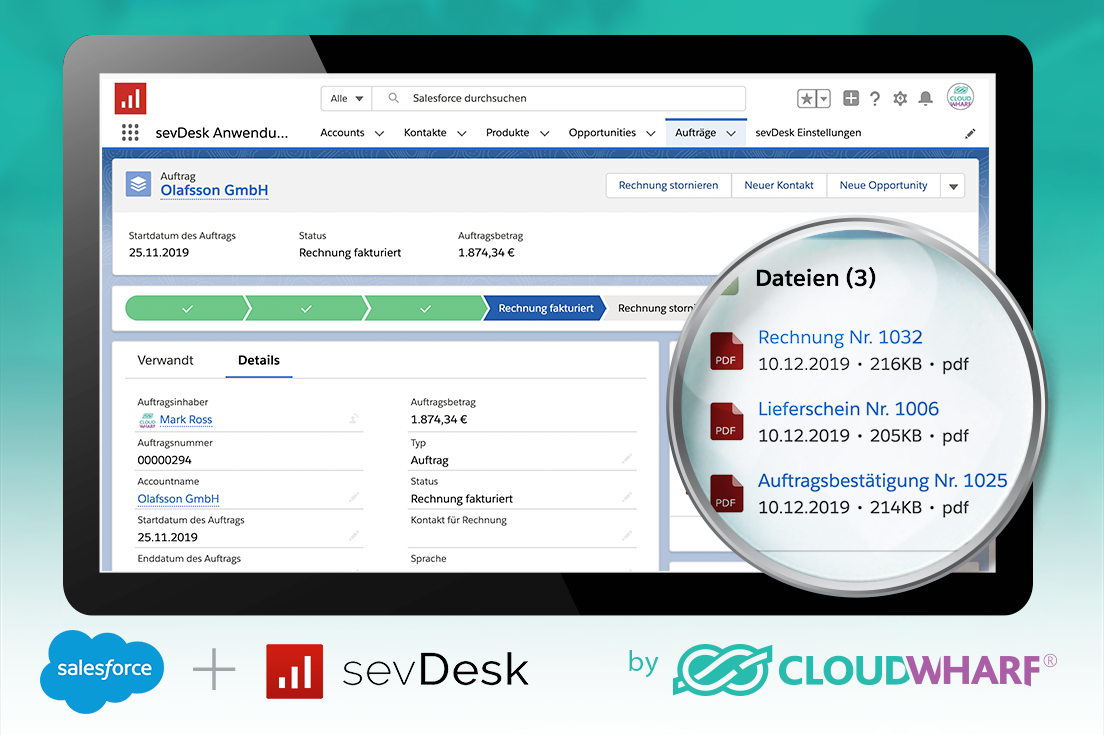
Task: Click the PDF icon beside Rechnung Nr. 1032
Action: click(725, 351)
